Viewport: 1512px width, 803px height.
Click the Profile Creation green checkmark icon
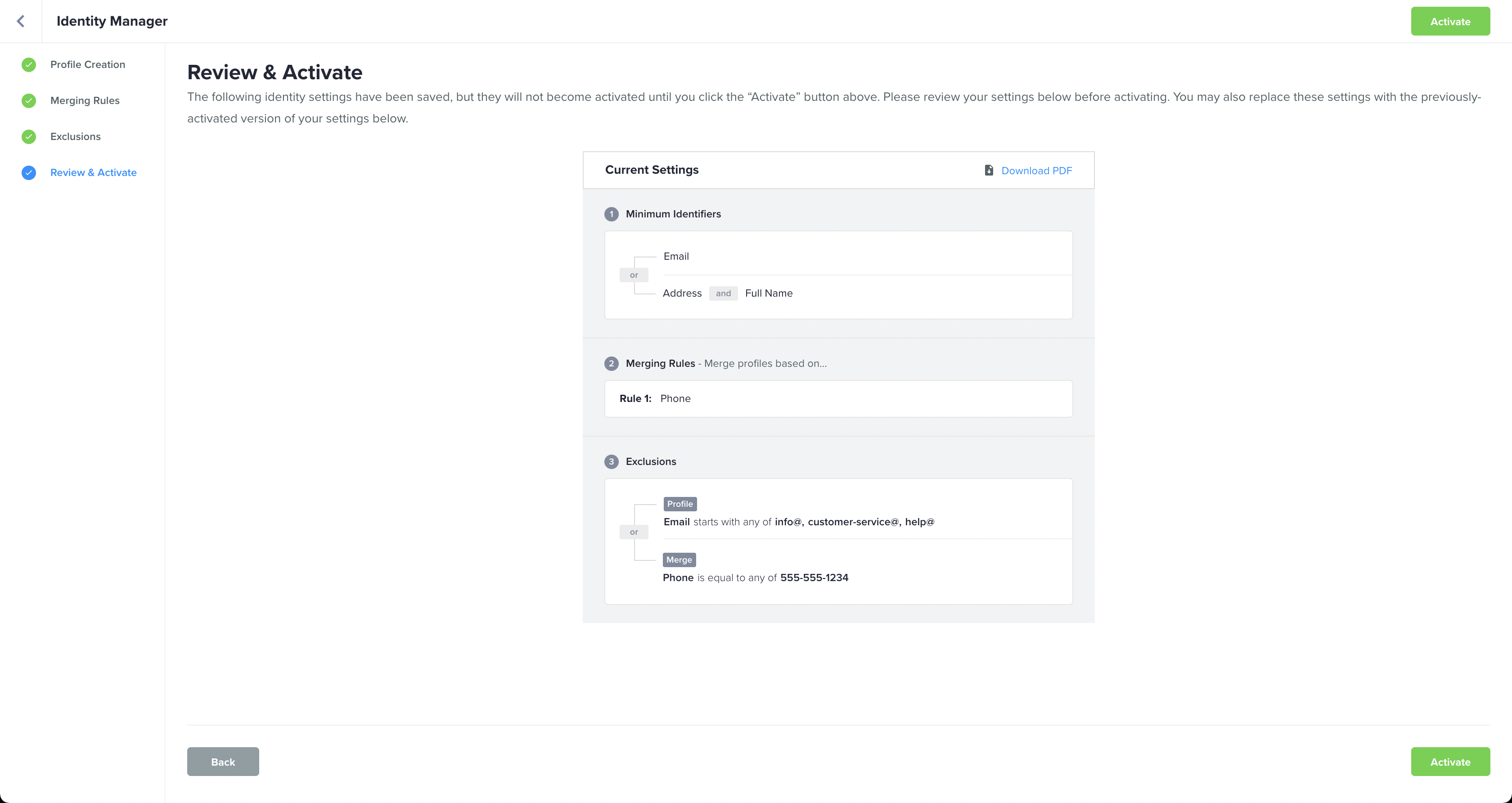[29, 64]
